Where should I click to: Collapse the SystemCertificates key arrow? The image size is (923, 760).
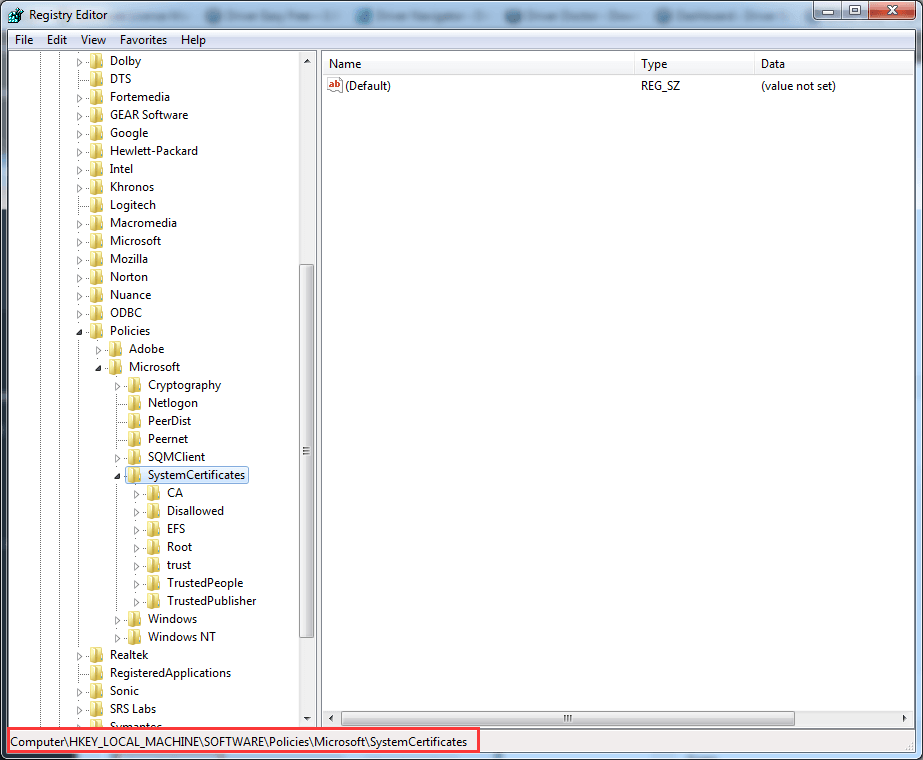(x=118, y=476)
